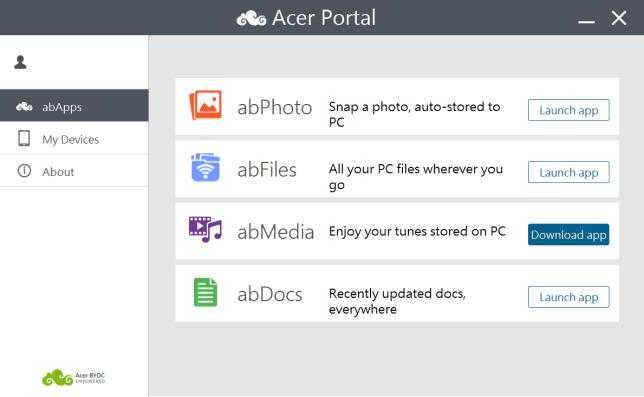The image size is (644, 397).
Task: Click the user profile icon in sidebar
Action: (20, 62)
